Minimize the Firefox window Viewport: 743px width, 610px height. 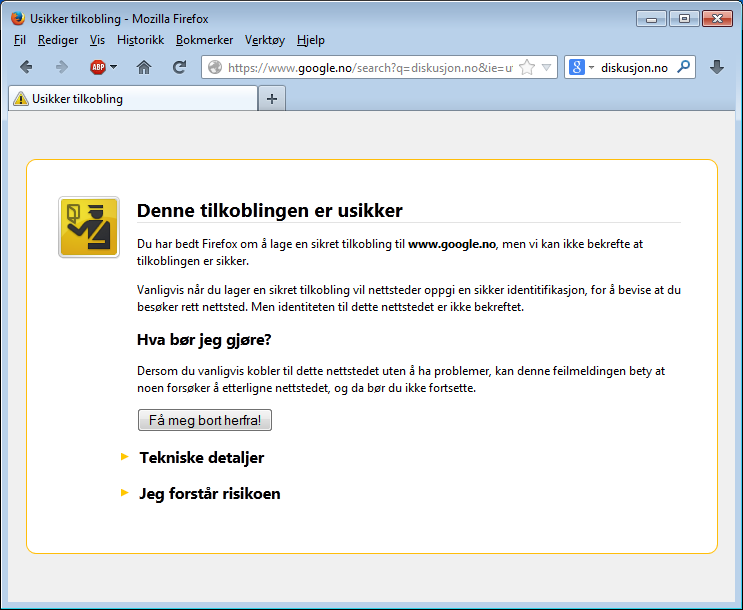tap(652, 19)
